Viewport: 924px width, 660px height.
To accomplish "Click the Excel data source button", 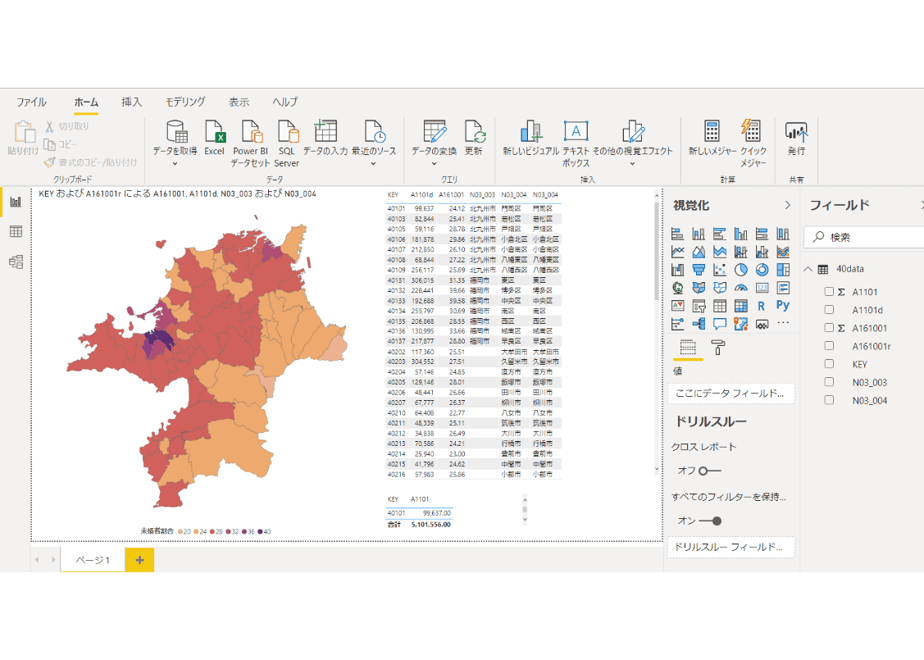I will 214,138.
